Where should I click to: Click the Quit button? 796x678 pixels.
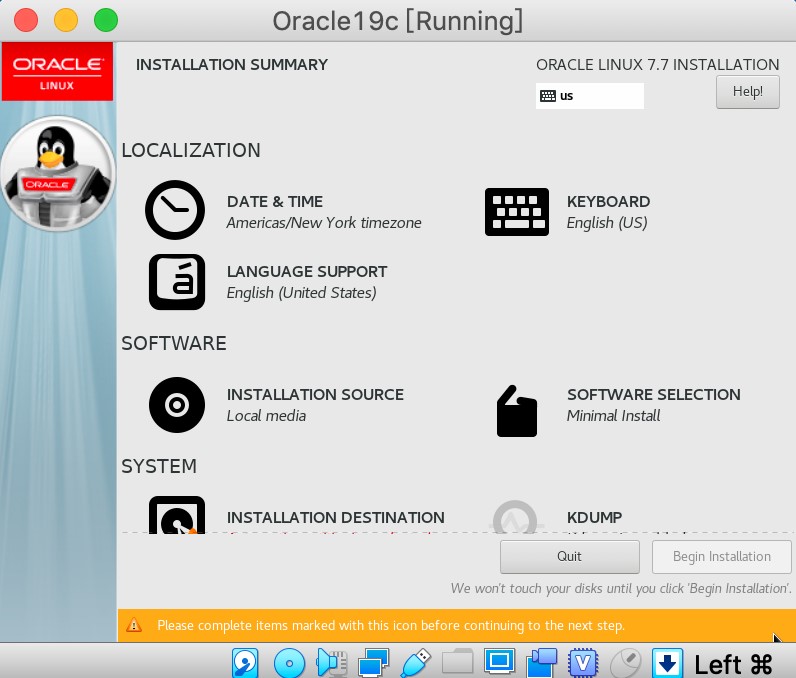point(570,557)
